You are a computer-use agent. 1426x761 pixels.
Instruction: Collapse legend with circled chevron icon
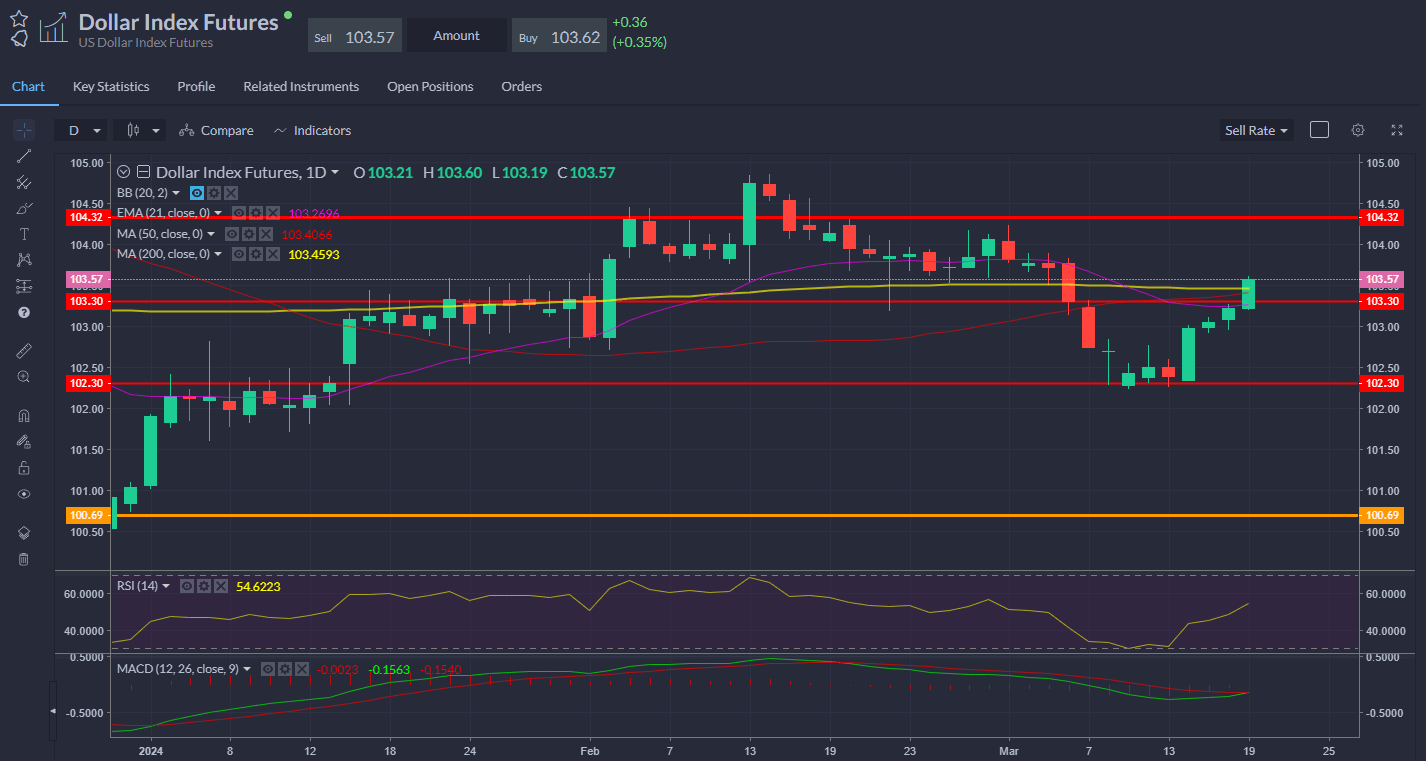(x=124, y=172)
